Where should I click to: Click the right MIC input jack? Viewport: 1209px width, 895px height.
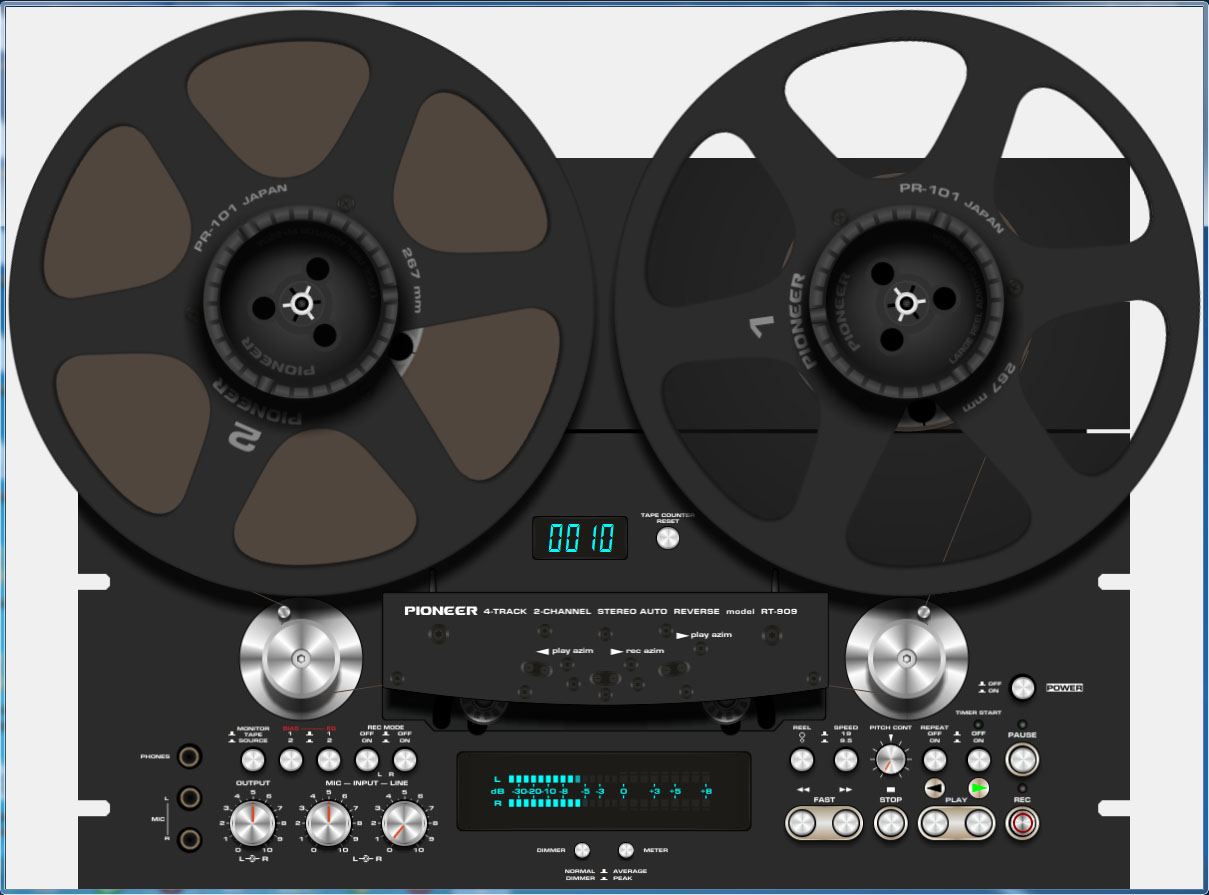pyautogui.click(x=188, y=839)
